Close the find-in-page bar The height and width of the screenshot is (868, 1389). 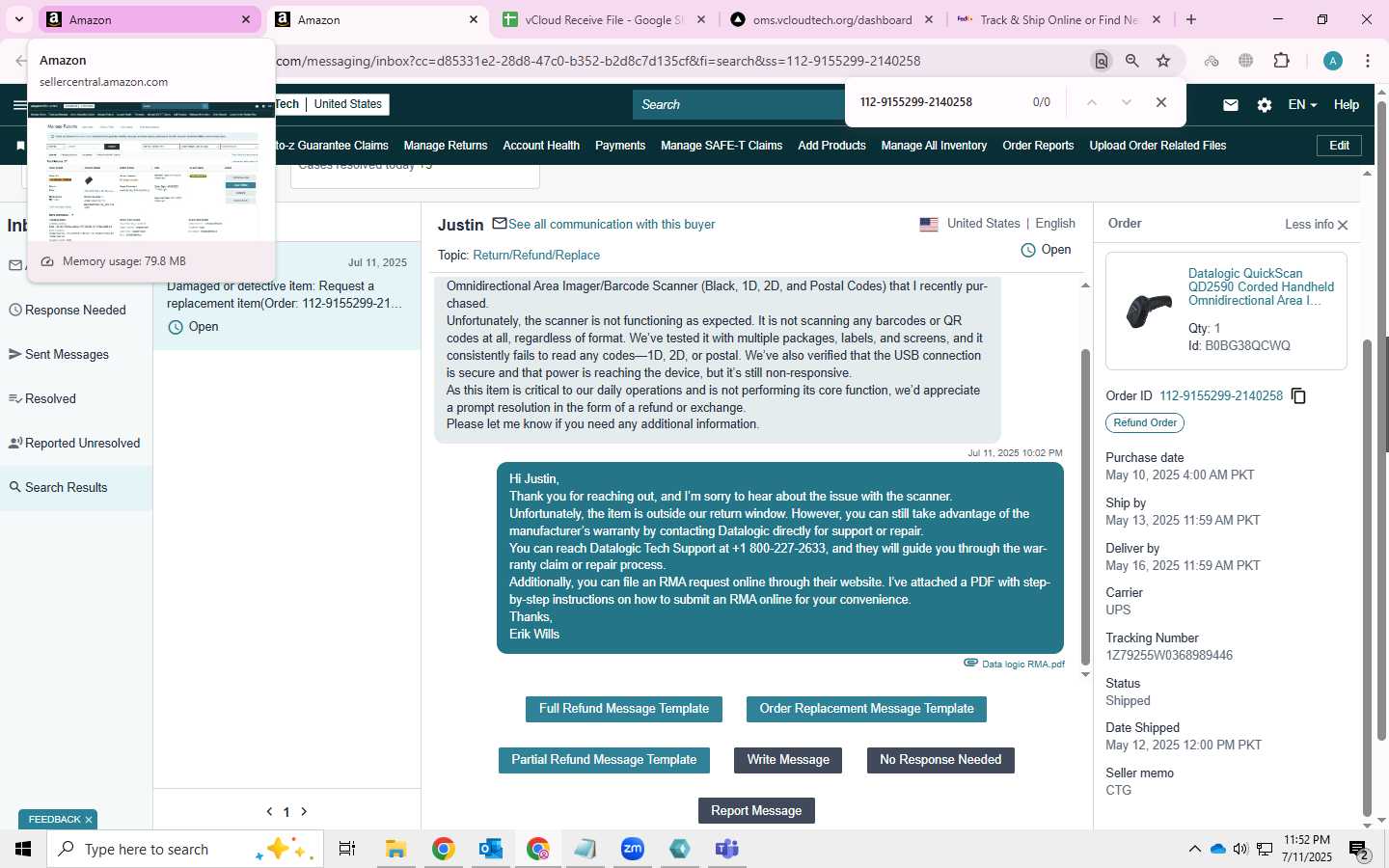click(x=1161, y=102)
